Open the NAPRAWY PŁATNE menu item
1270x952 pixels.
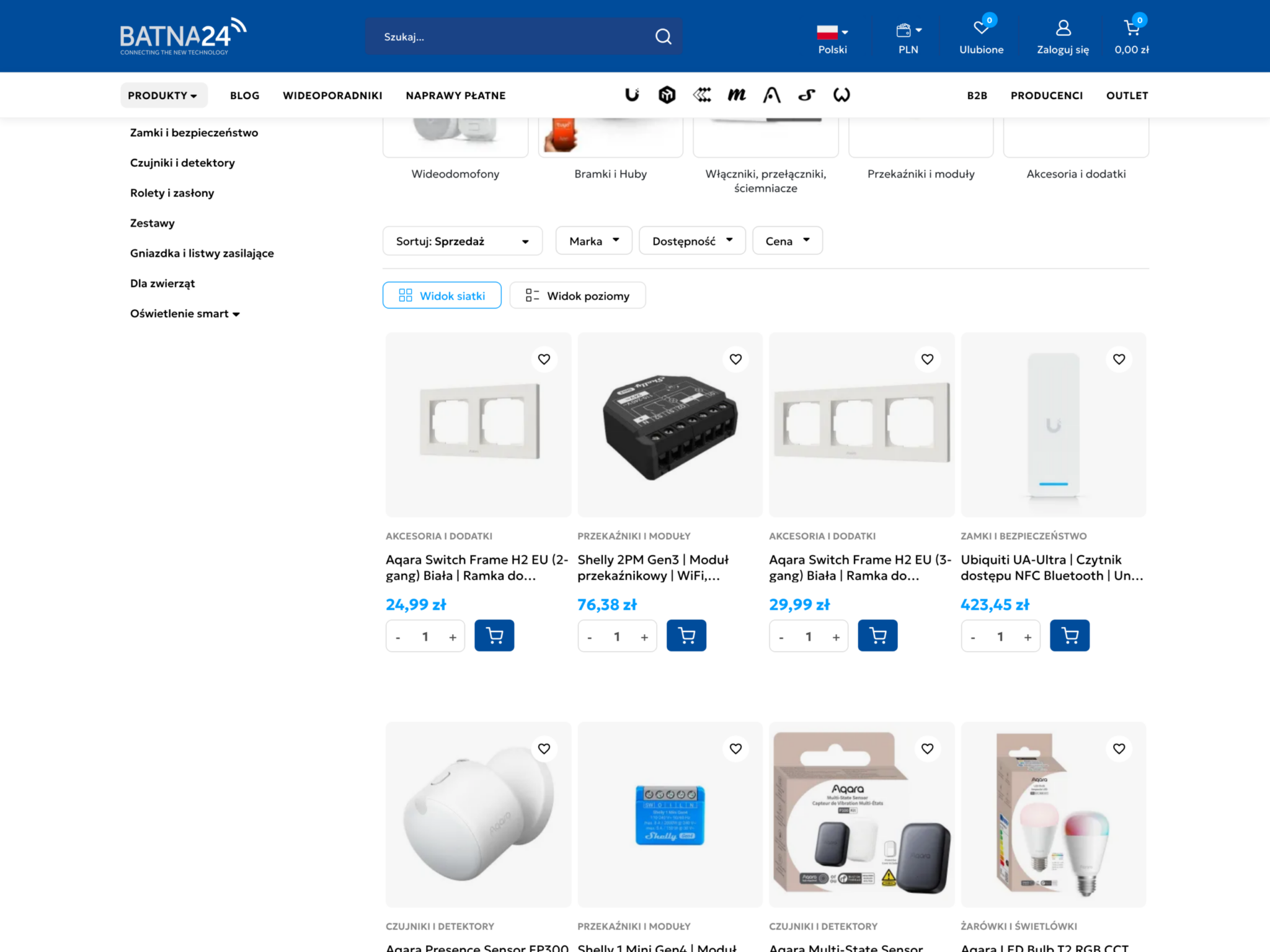click(x=456, y=95)
